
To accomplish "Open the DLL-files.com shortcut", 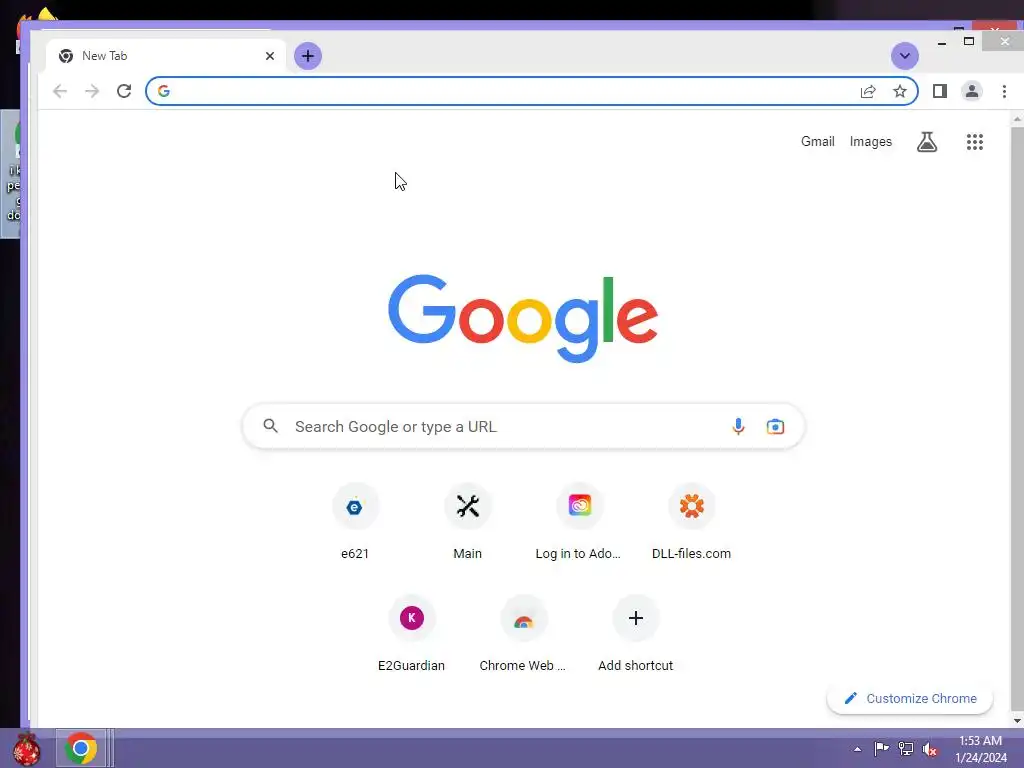I will click(x=692, y=522).
